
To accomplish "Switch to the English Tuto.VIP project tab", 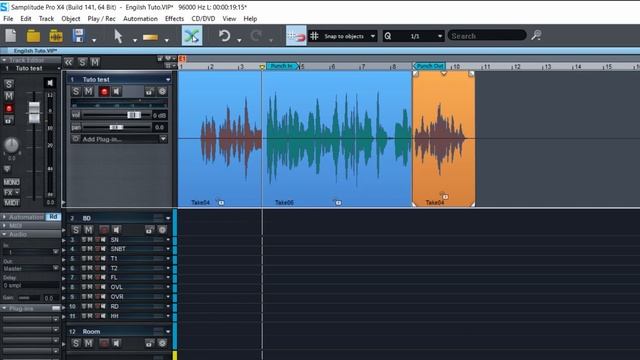I will (35, 51).
